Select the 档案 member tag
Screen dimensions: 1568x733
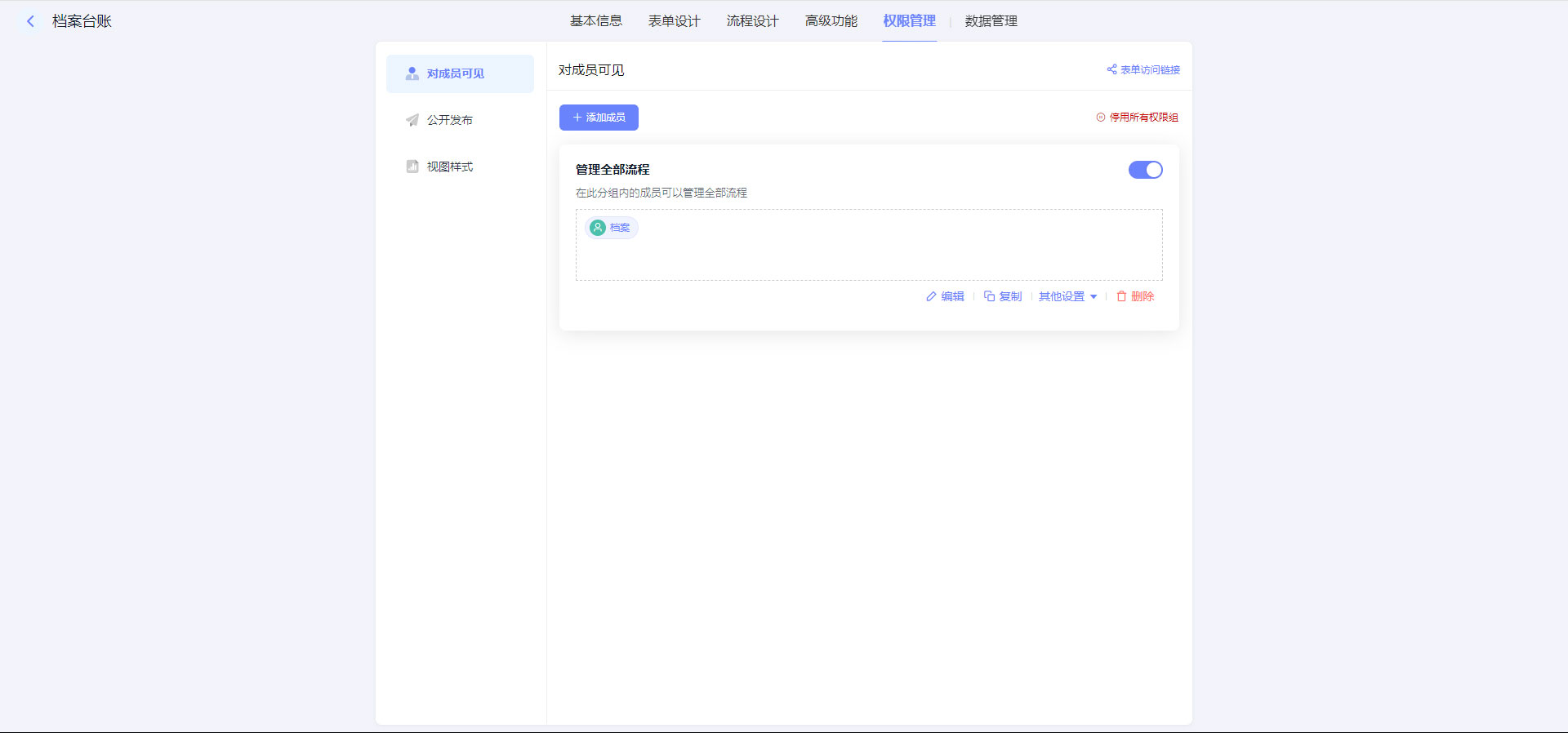tap(612, 228)
